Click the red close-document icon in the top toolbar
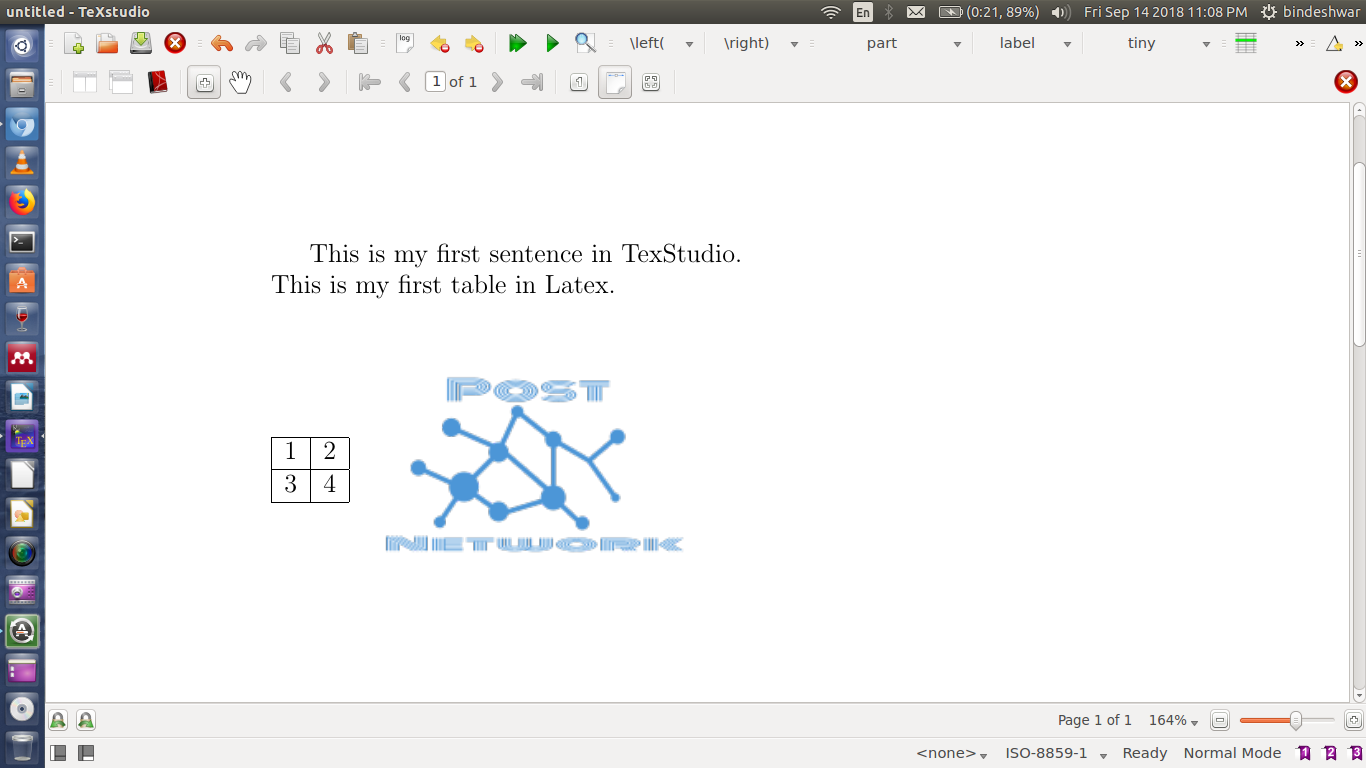The height and width of the screenshot is (768, 1366). [x=175, y=43]
